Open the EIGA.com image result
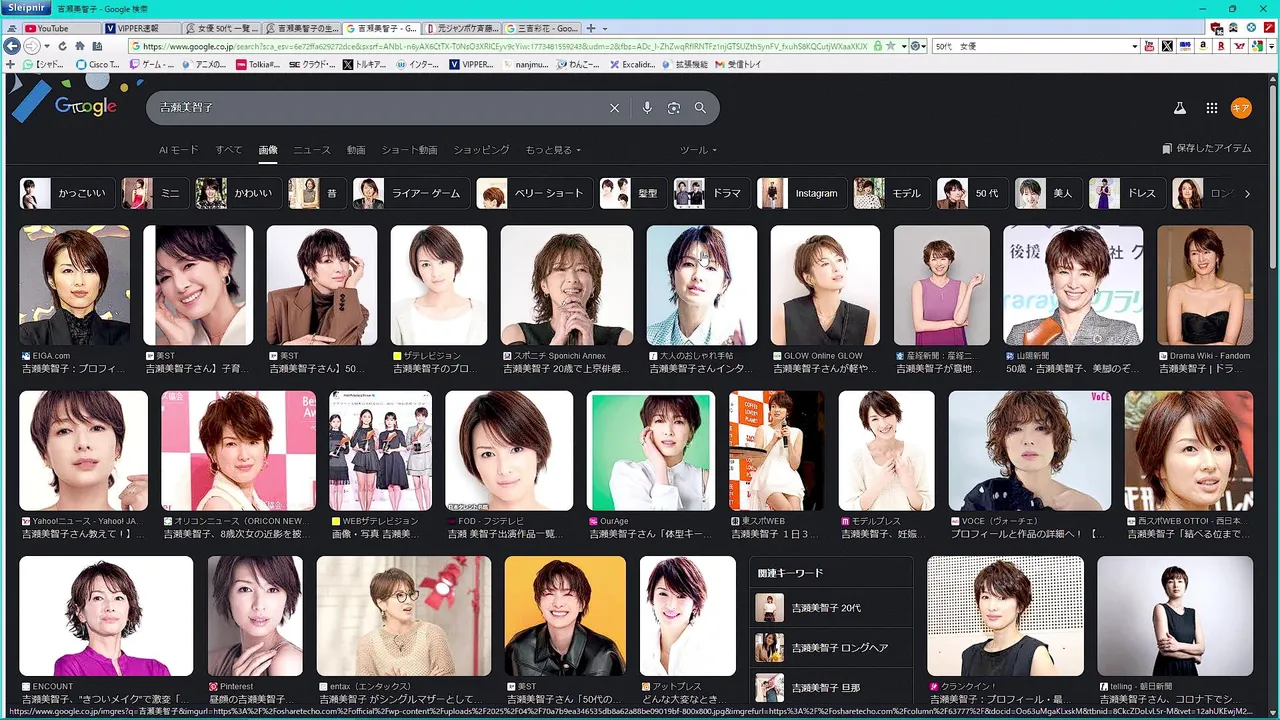 click(75, 285)
